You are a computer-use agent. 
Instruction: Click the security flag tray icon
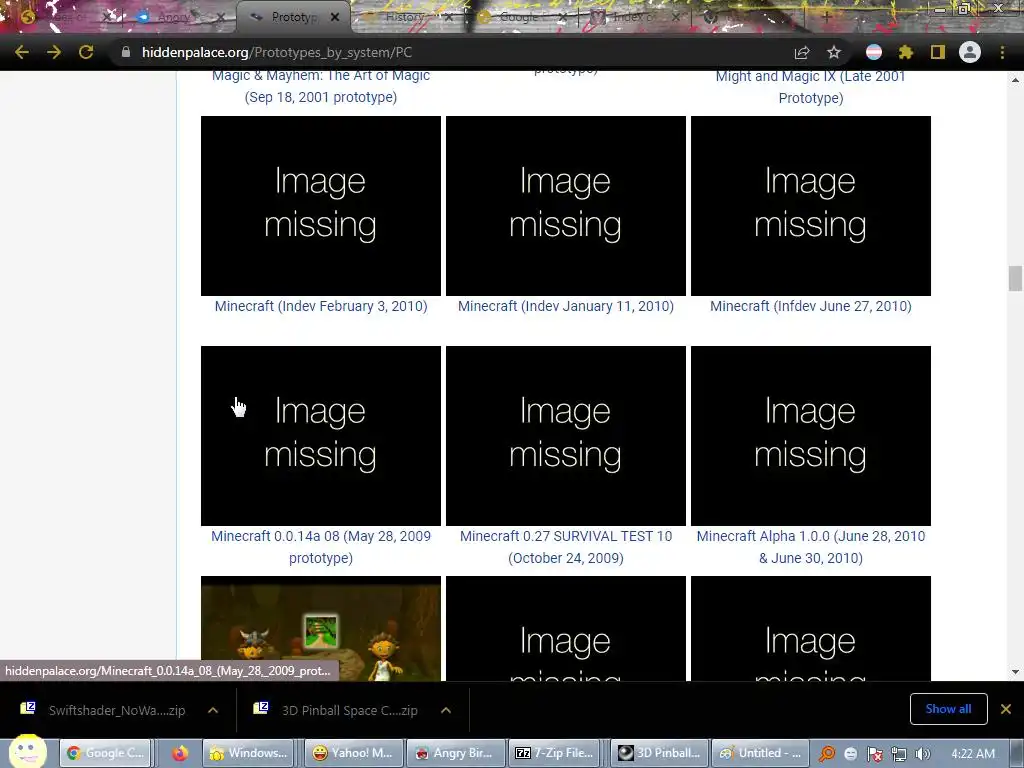pos(875,754)
